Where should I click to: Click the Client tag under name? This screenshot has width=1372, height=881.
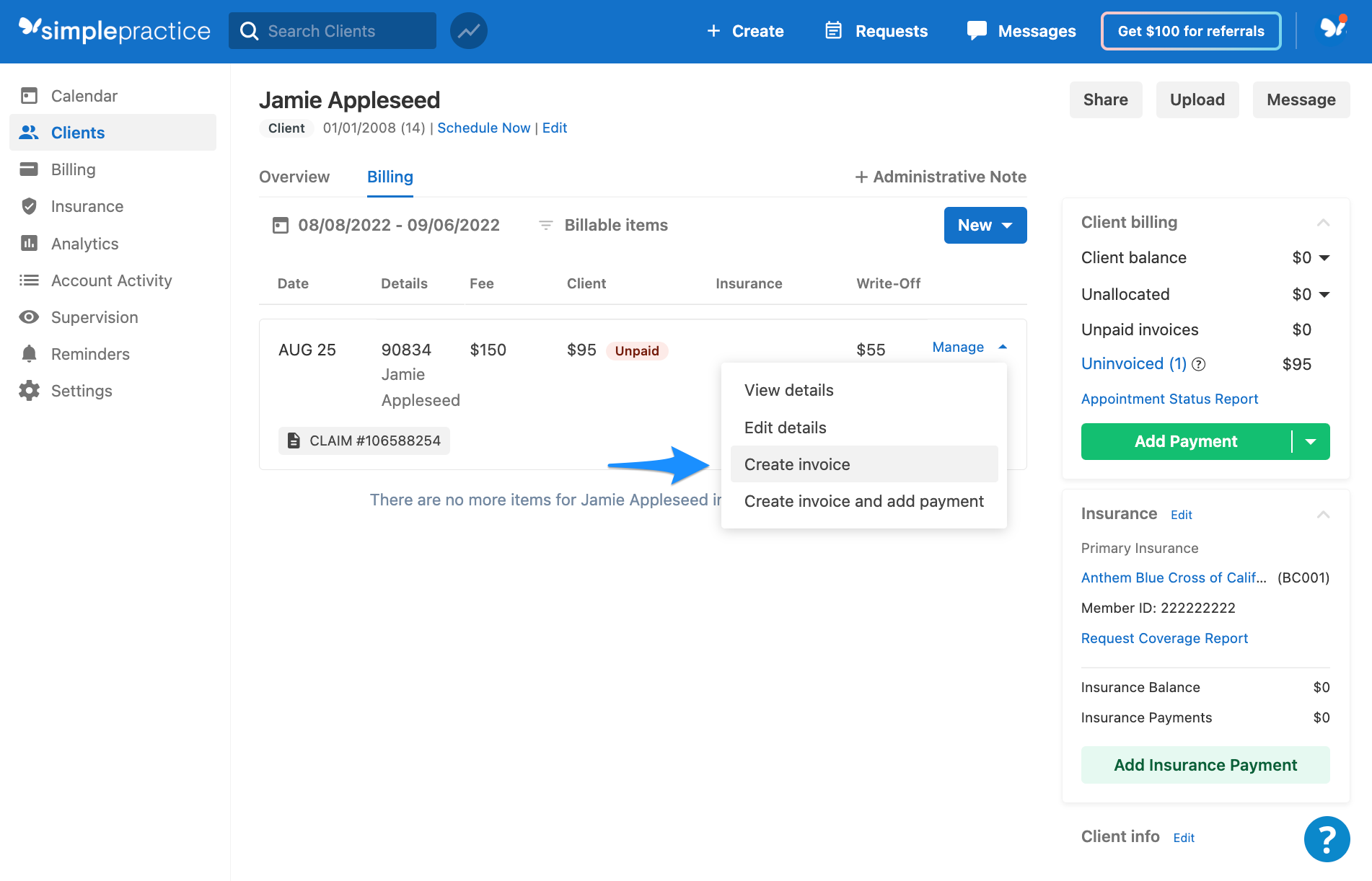286,128
